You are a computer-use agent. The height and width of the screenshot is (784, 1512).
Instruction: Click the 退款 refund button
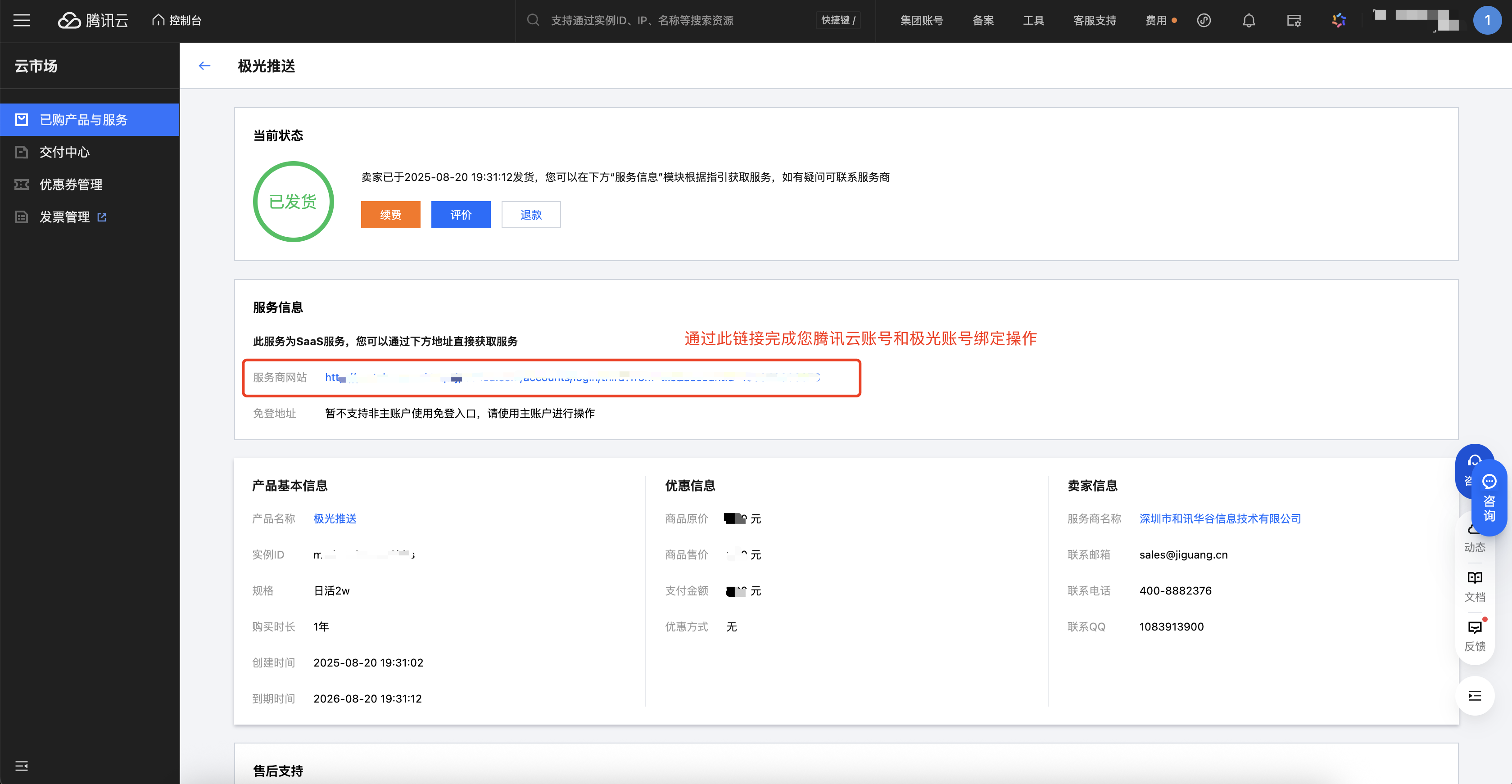(531, 215)
